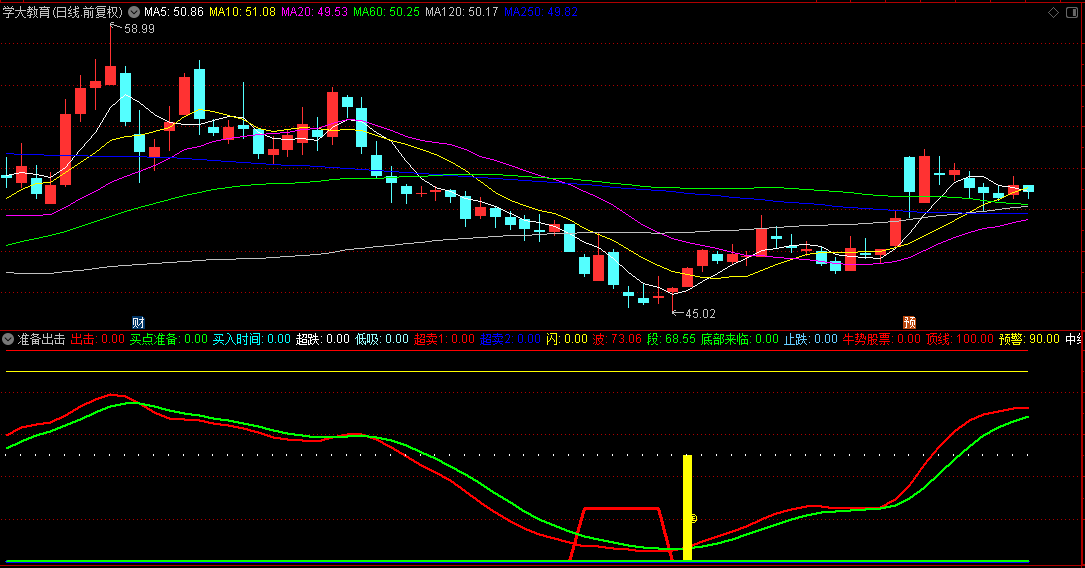The image size is (1085, 568).
Task: Open the dropdown next to 学大教育 title
Action: (134, 12)
